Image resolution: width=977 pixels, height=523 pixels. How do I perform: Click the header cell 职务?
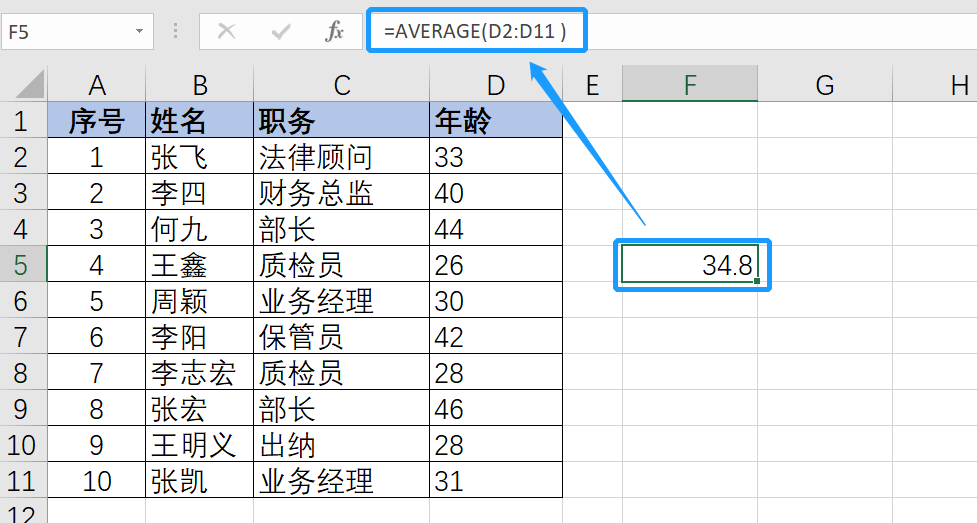(x=341, y=120)
